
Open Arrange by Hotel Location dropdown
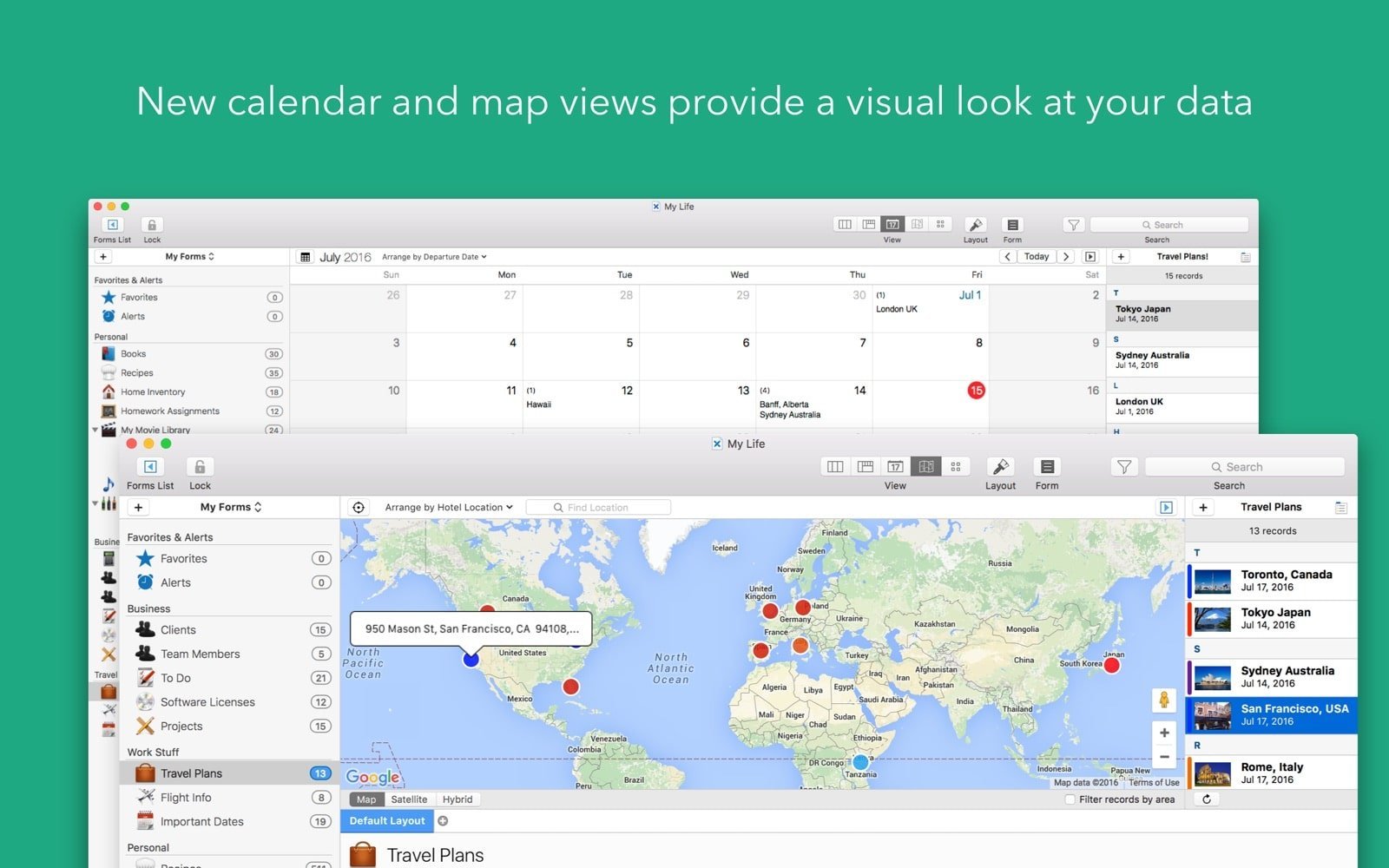click(448, 508)
